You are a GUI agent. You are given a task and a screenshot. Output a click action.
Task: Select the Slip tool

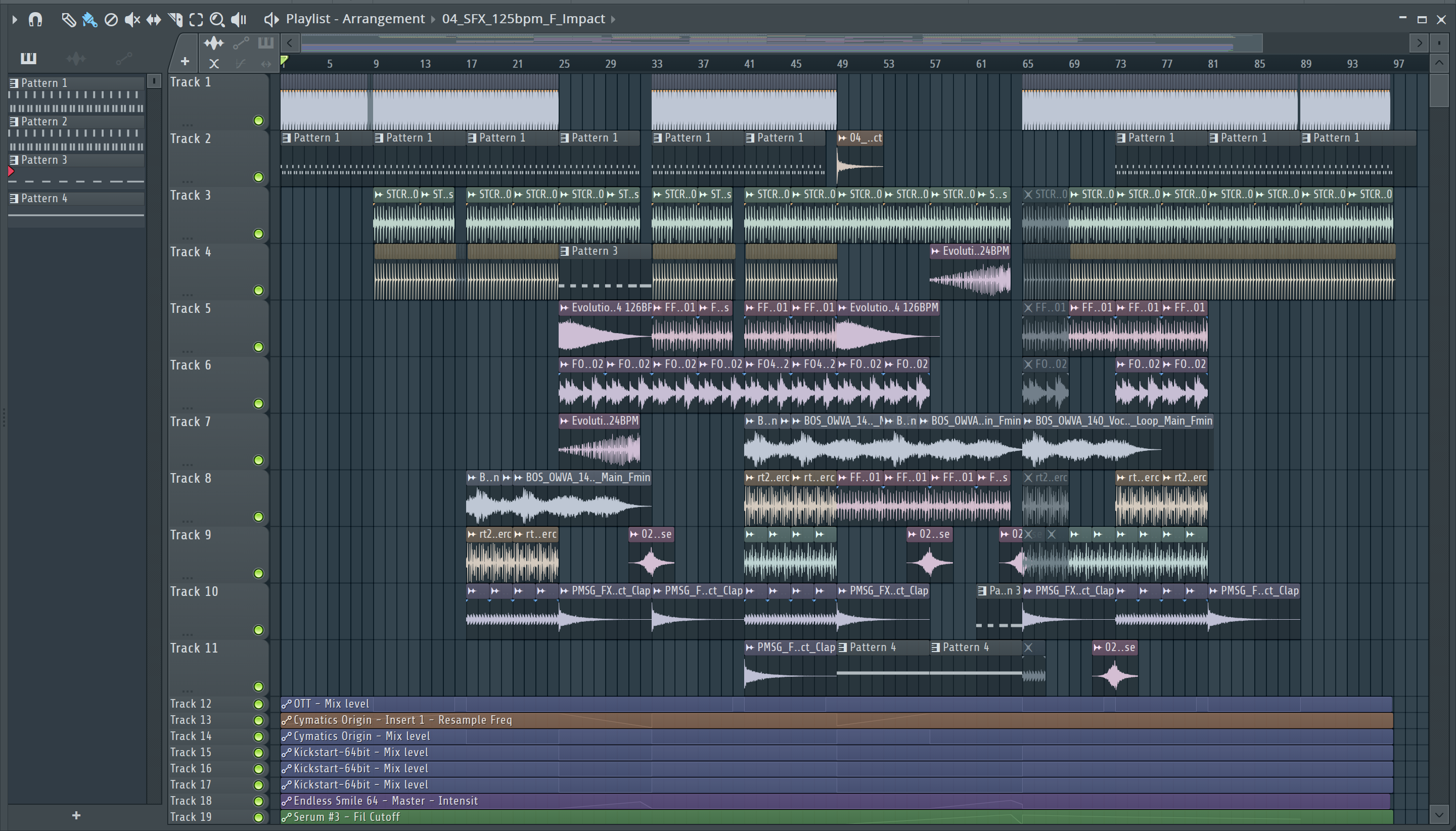(x=154, y=19)
